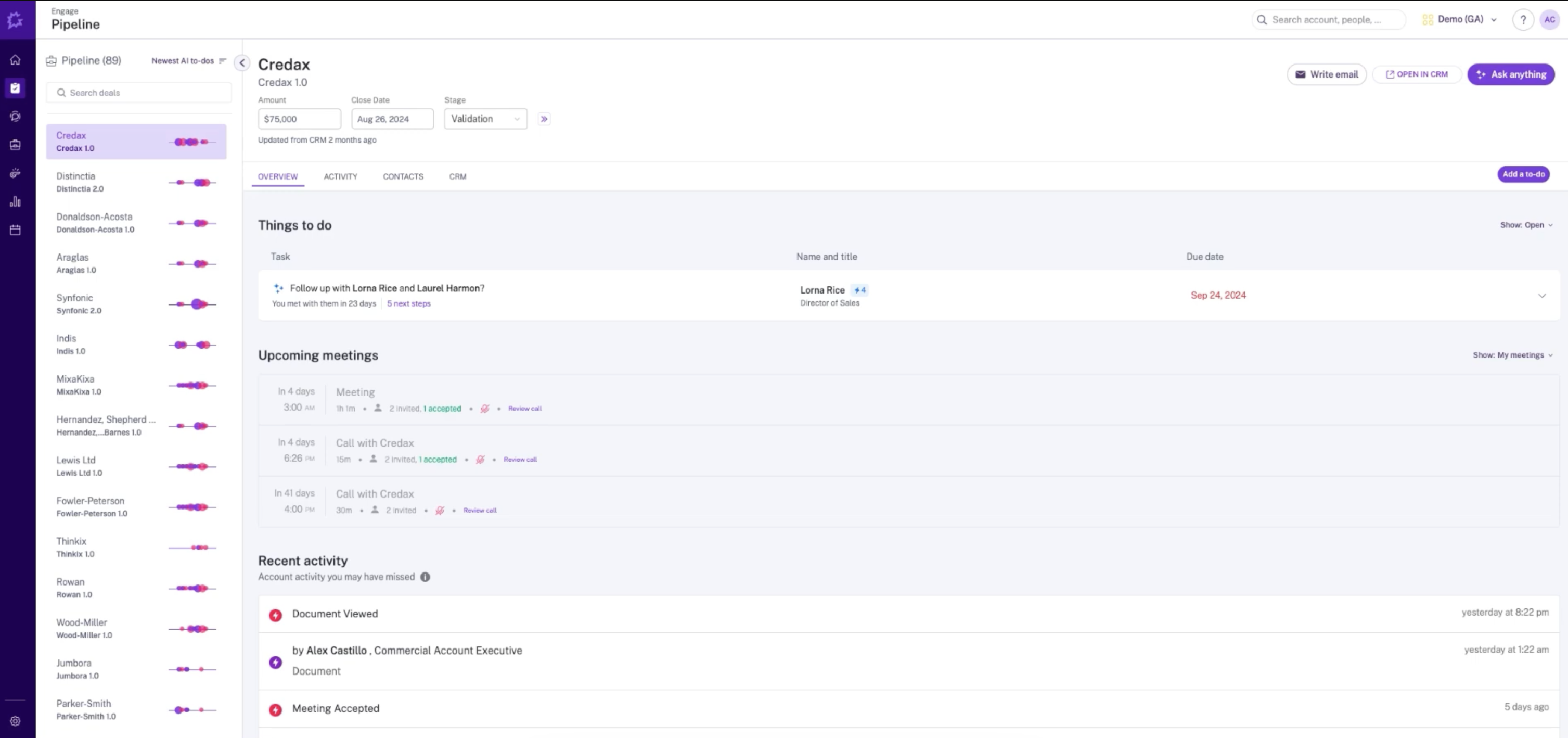1568x738 pixels.
Task: Click the Ask anything button
Action: point(1511,74)
